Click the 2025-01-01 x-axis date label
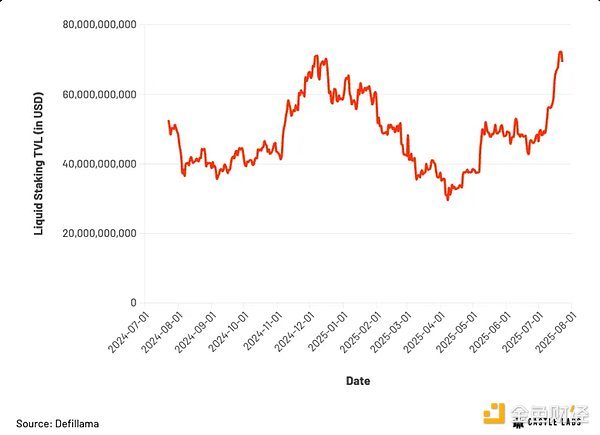 (x=325, y=332)
